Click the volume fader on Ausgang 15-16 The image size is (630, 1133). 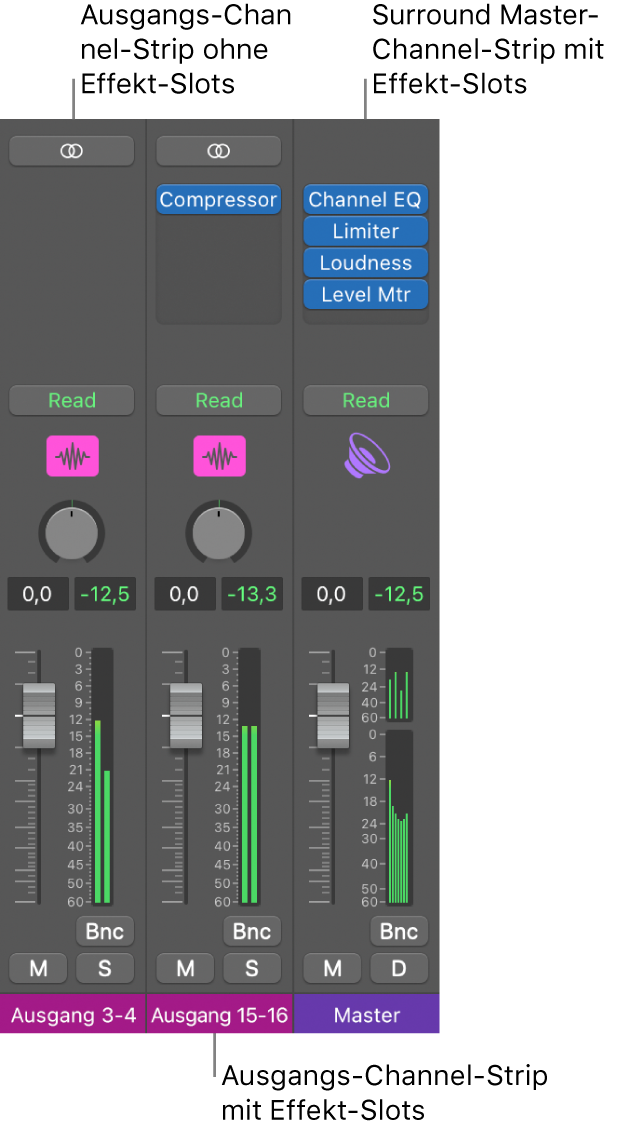tap(186, 715)
